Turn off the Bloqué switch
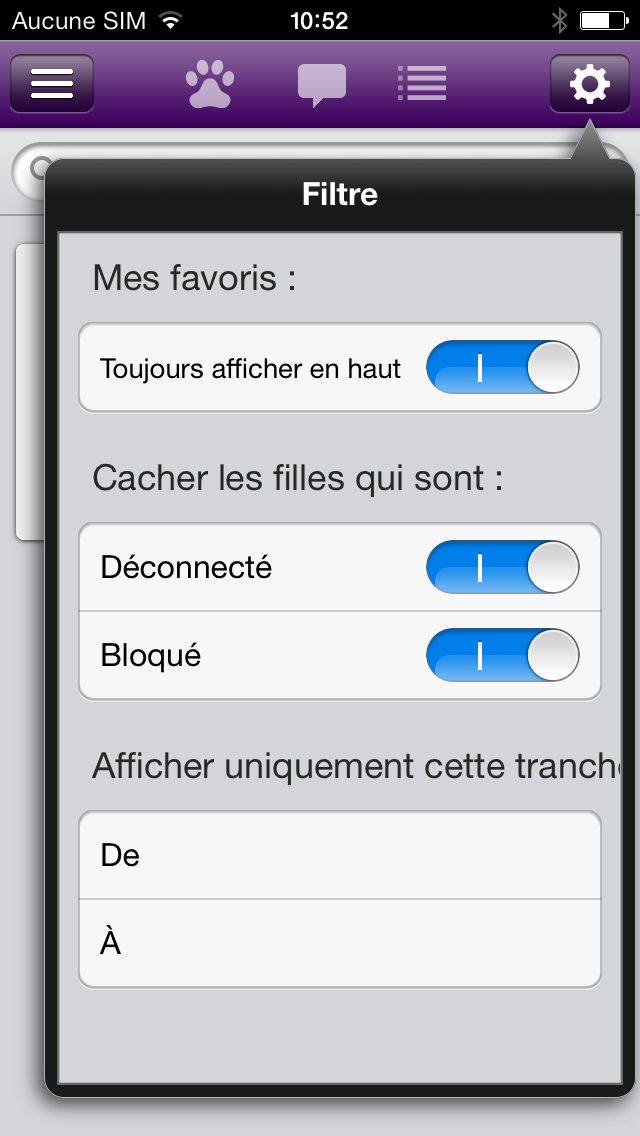The width and height of the screenshot is (640, 1136). pyautogui.click(x=502, y=655)
